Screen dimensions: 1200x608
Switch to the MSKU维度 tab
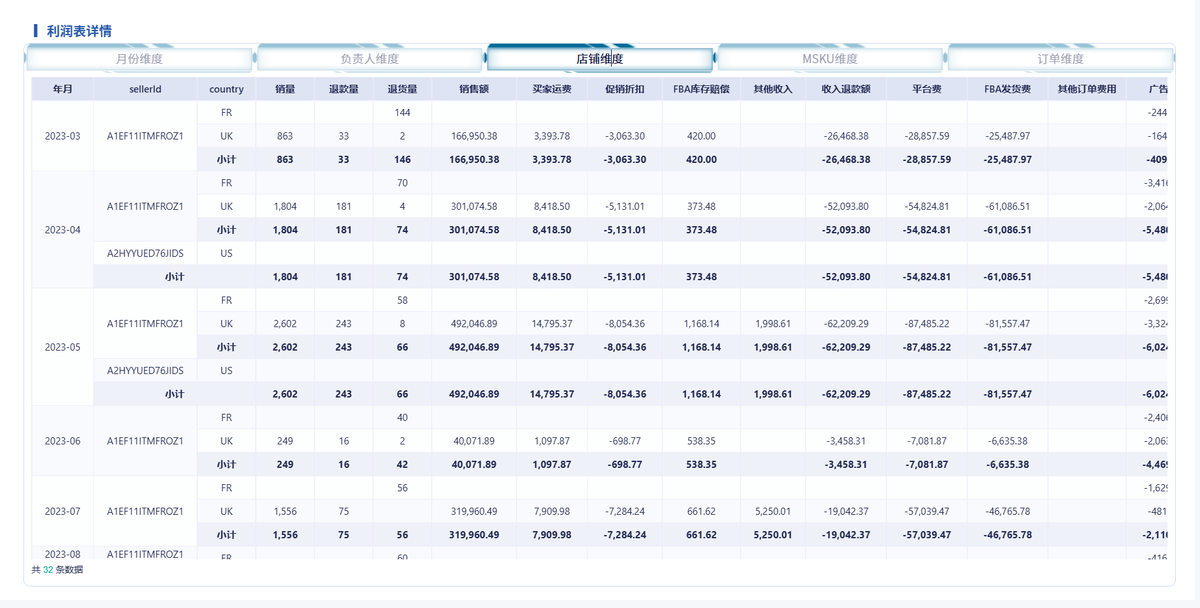click(830, 59)
